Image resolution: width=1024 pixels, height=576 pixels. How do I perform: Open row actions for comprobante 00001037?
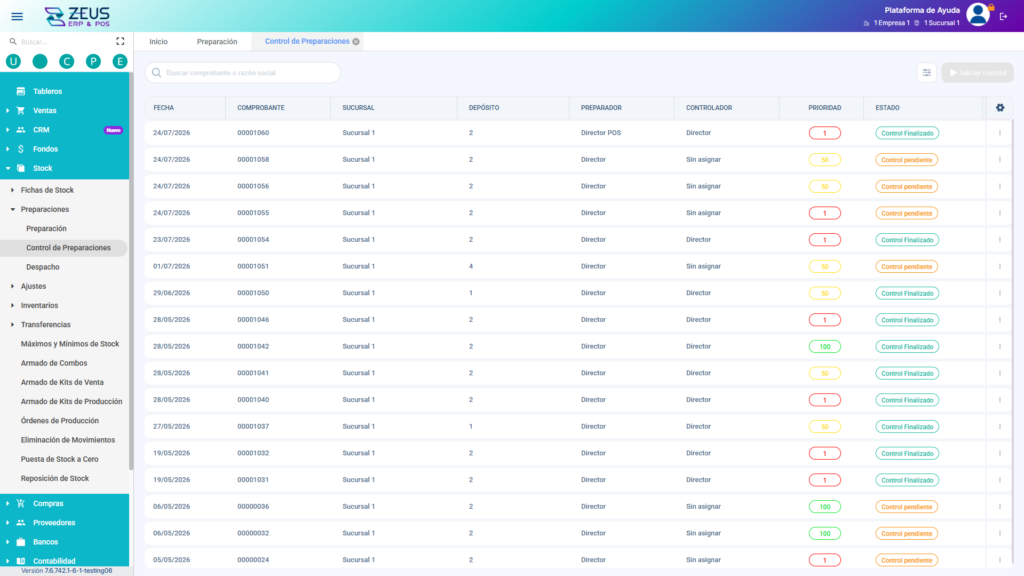[x=999, y=426]
